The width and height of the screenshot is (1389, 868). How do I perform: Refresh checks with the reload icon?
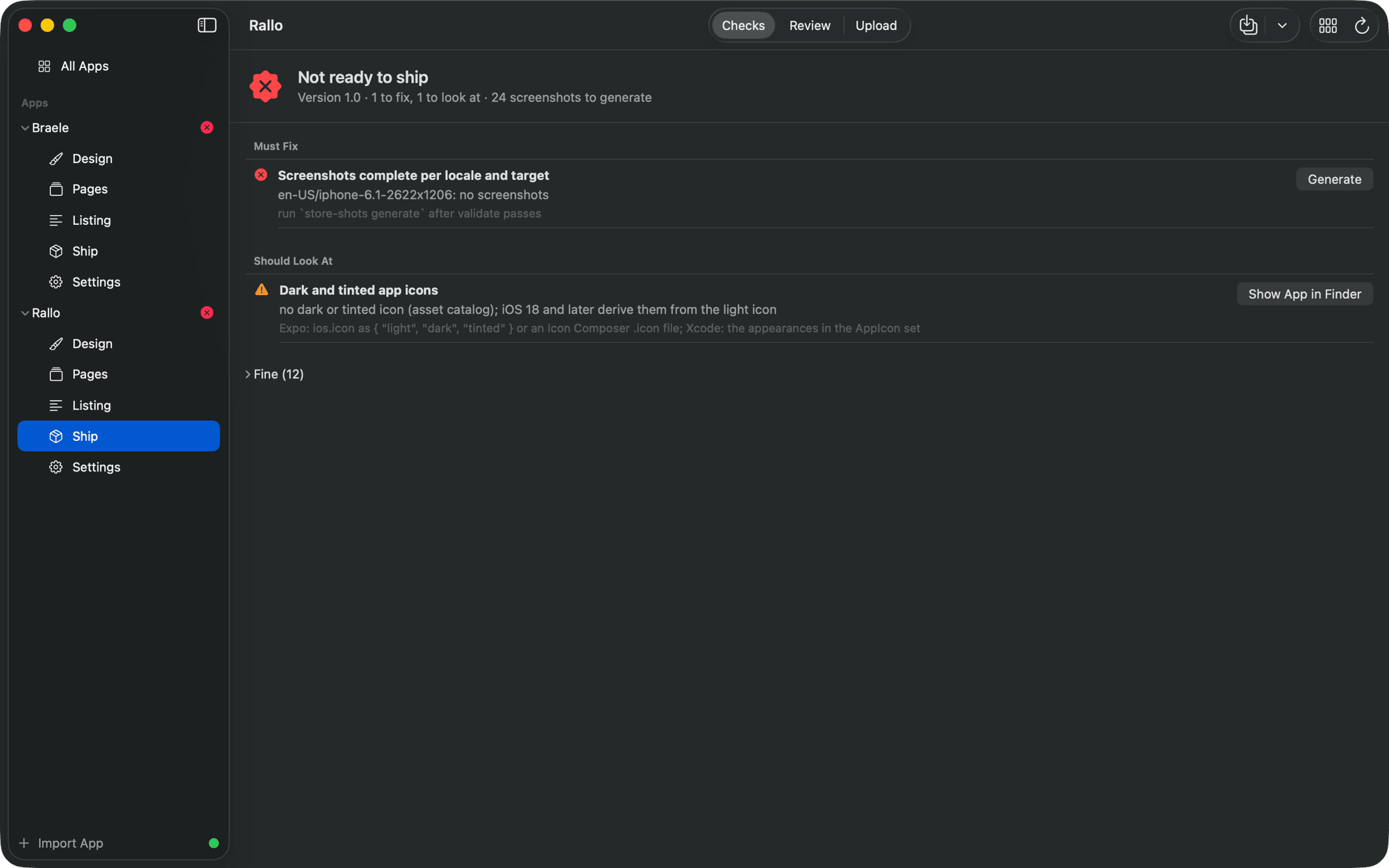pyautogui.click(x=1362, y=26)
